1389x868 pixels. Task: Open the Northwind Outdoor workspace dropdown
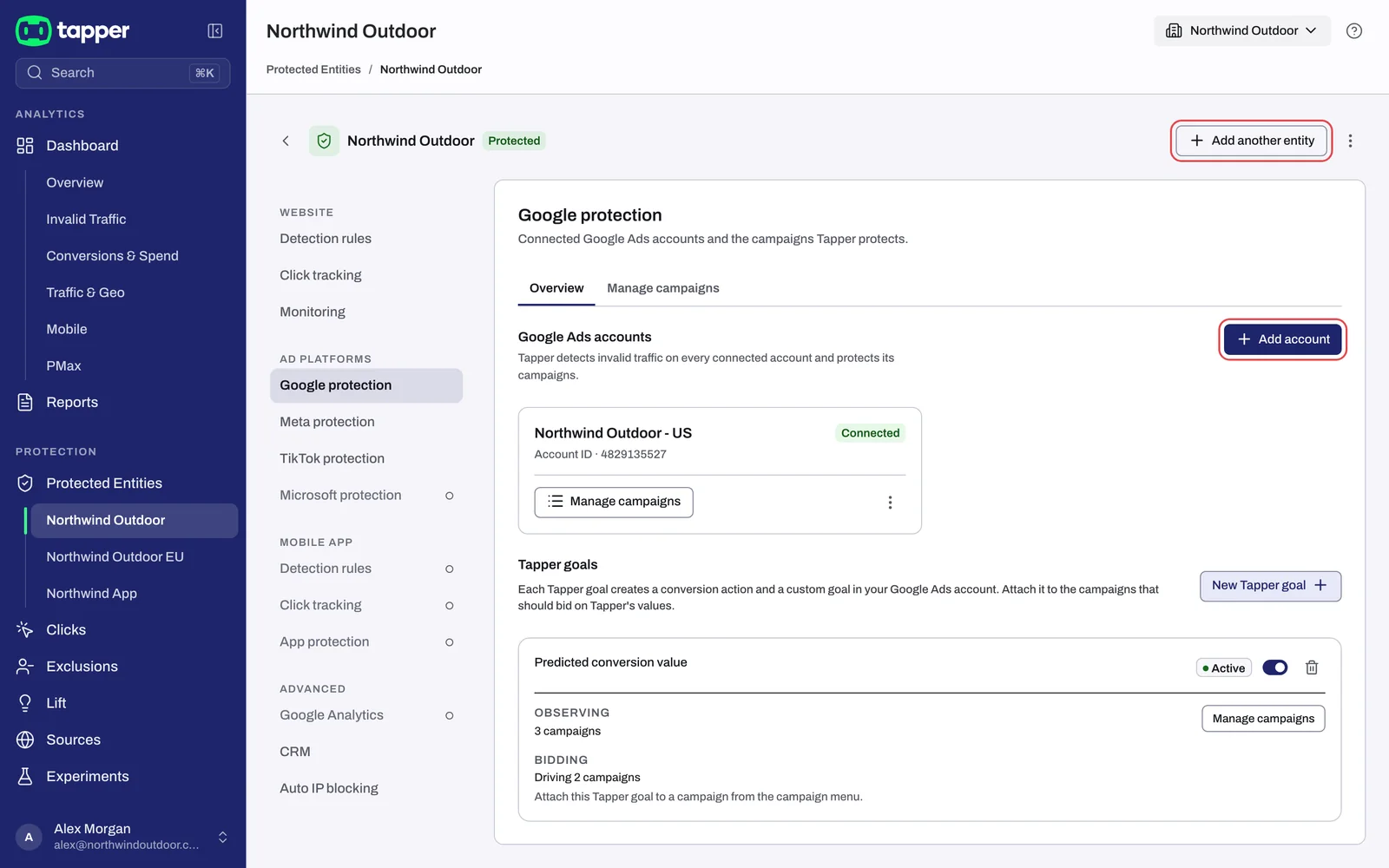(x=1241, y=31)
